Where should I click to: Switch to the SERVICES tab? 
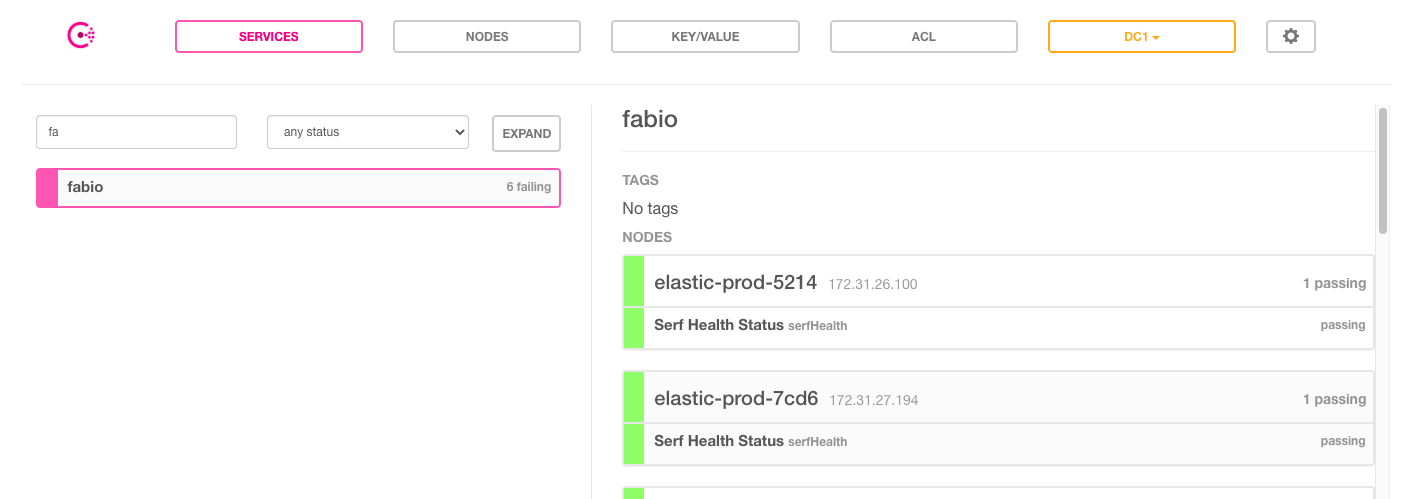268,36
